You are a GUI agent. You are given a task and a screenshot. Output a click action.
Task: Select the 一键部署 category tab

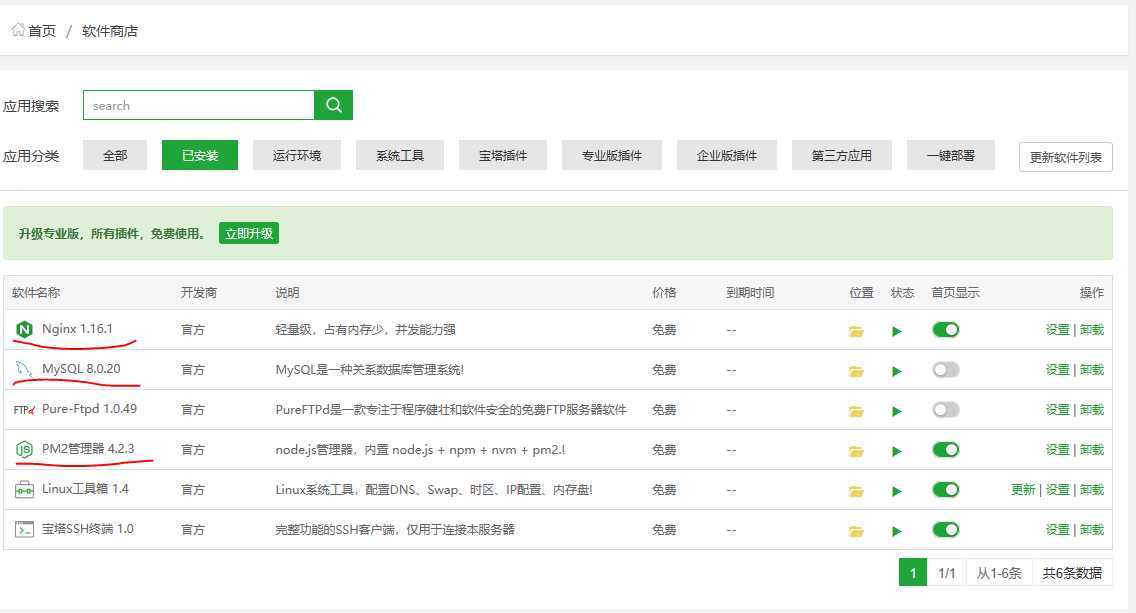pos(951,155)
